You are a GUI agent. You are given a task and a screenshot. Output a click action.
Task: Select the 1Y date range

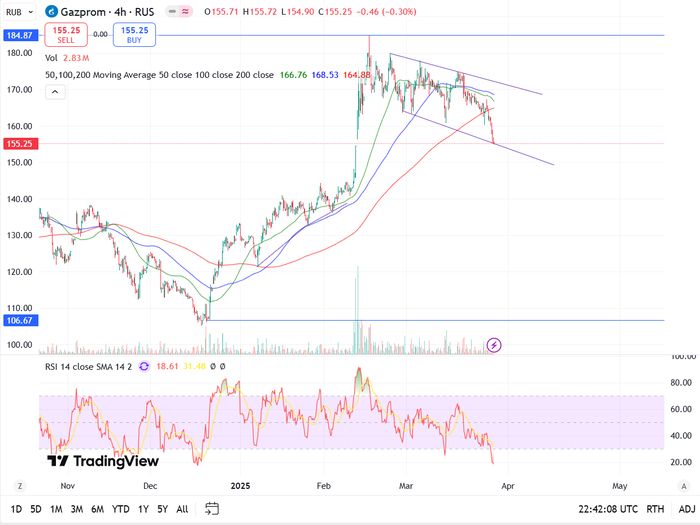(143, 509)
